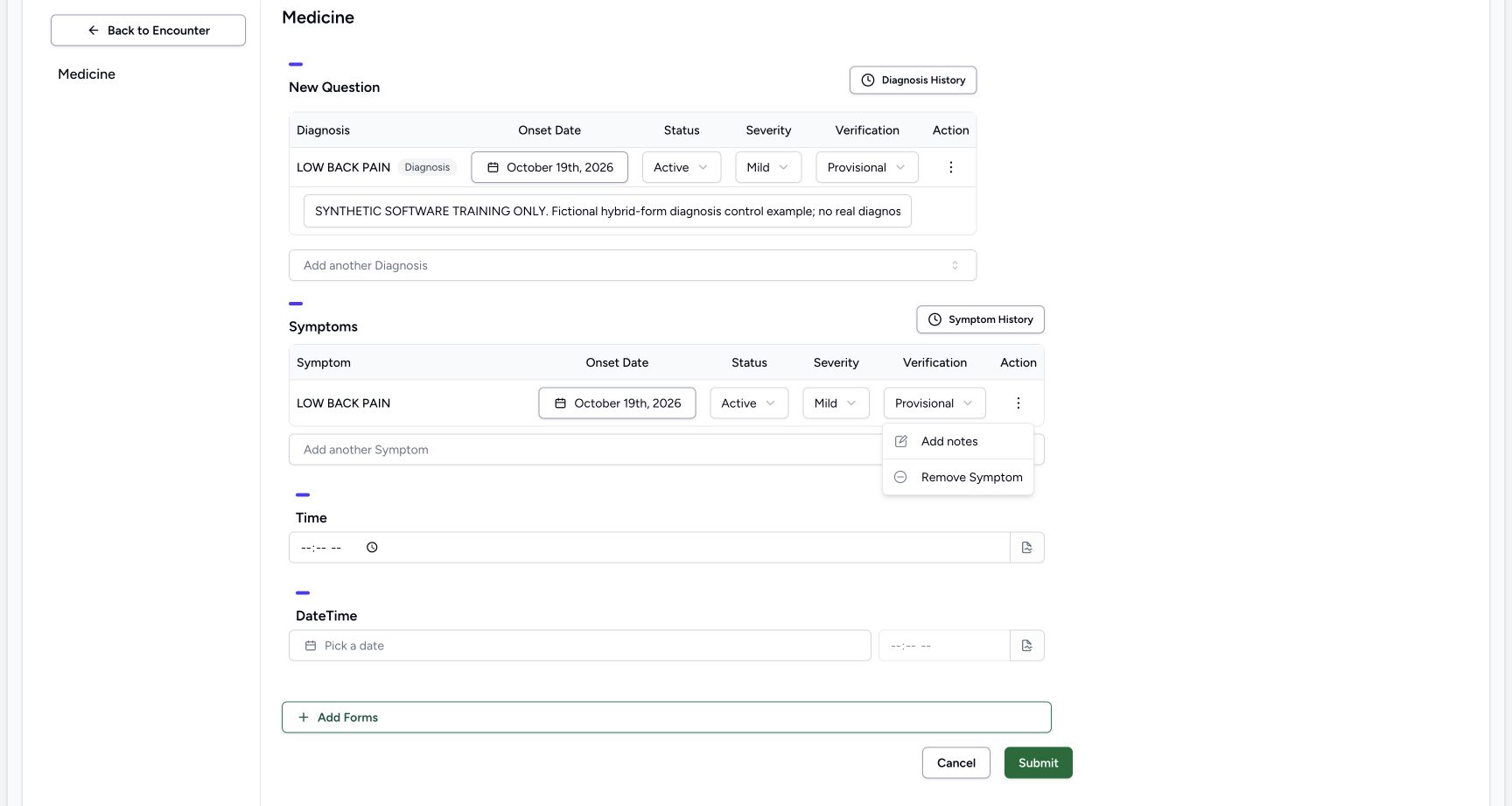Open the diagnosis onset date picker October 19th, 2026
Screen dimensions: 1512x806
coord(549,167)
